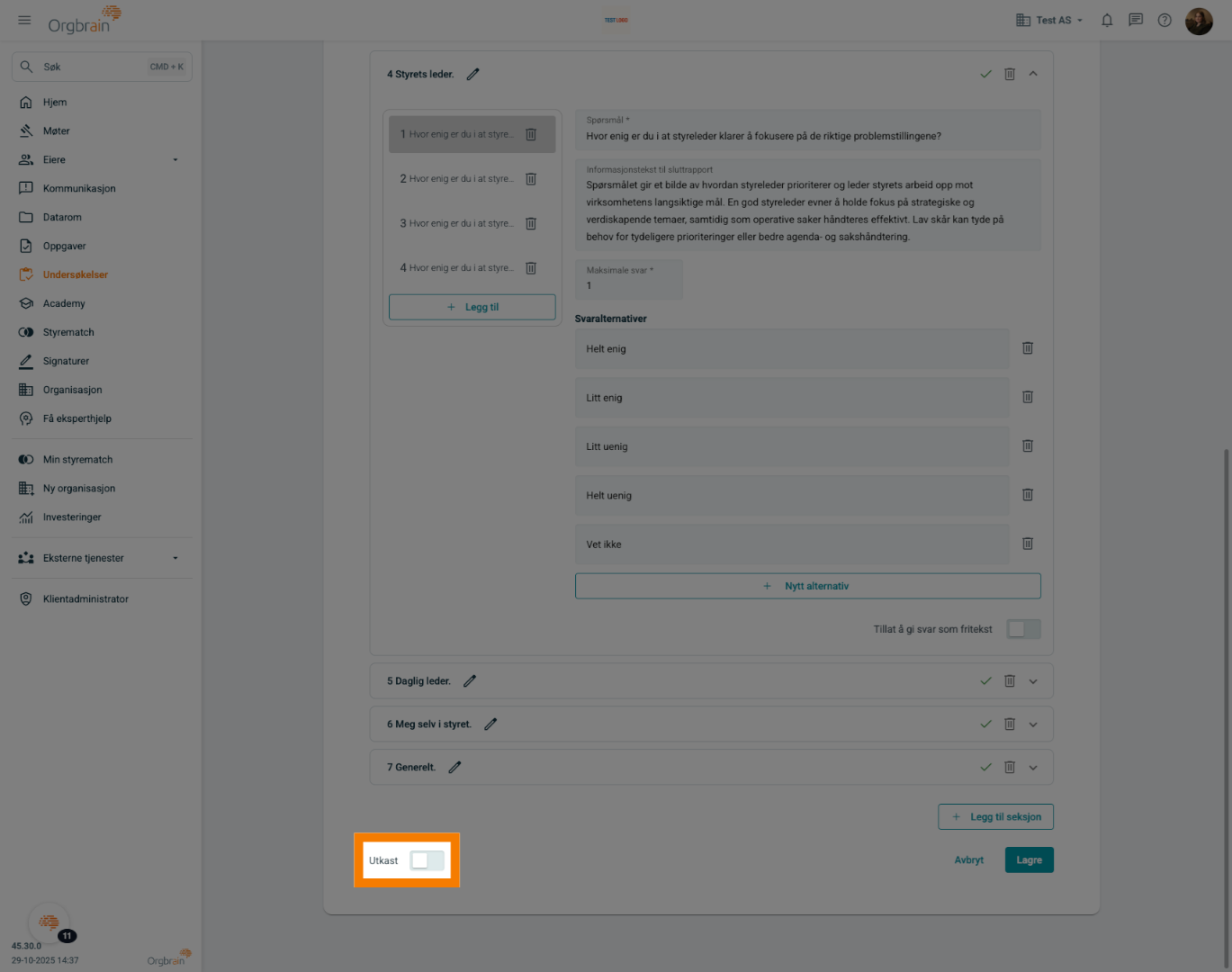Remove the 'Helt enig' answer alternative
1232x972 pixels.
1028,348
